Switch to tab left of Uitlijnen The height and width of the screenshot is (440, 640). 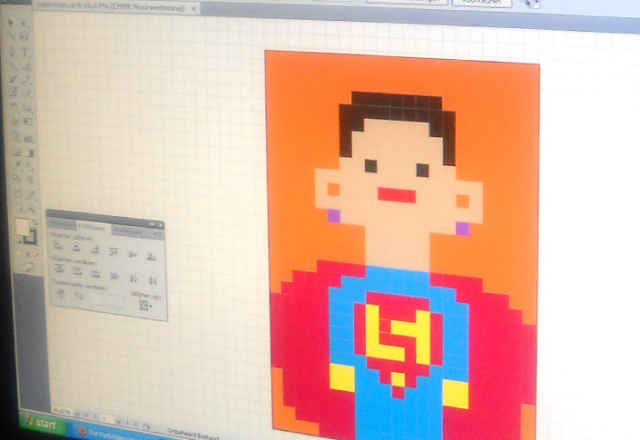pyautogui.click(x=62, y=224)
